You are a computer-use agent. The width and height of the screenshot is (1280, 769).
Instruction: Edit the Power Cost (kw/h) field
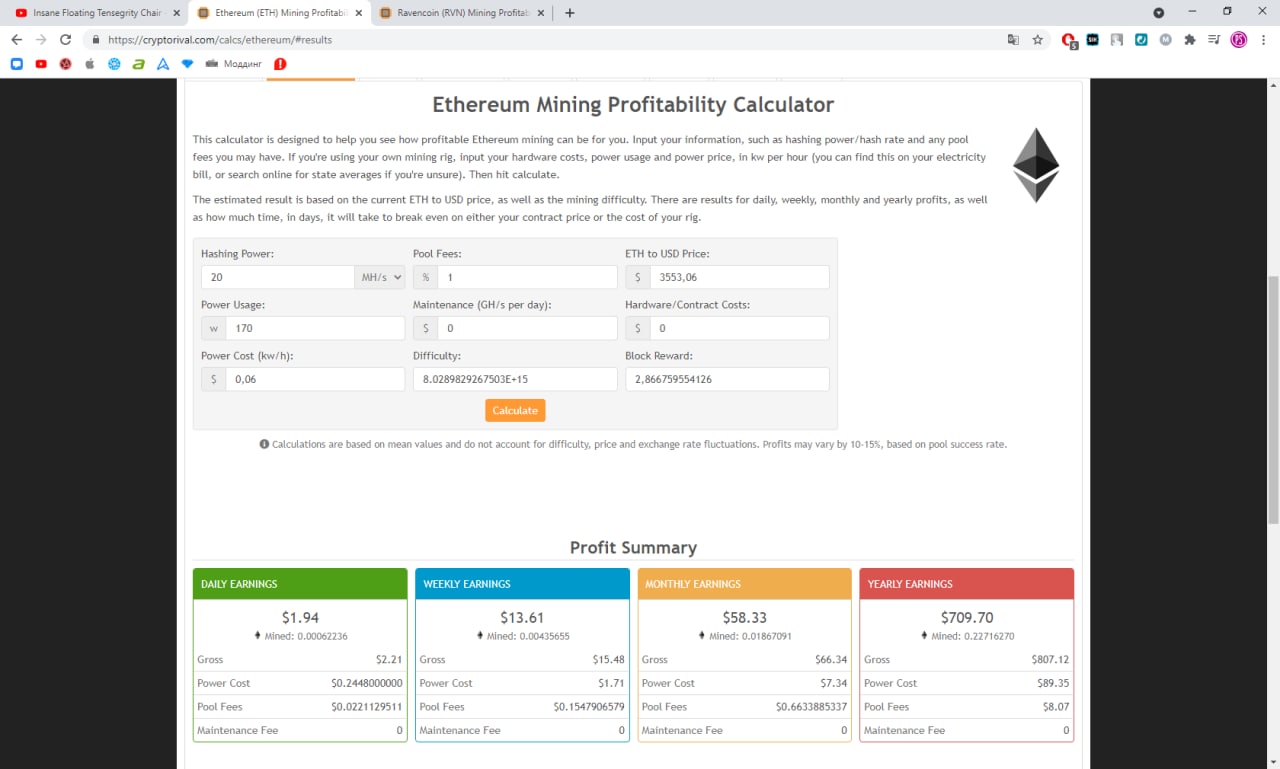[x=315, y=379]
